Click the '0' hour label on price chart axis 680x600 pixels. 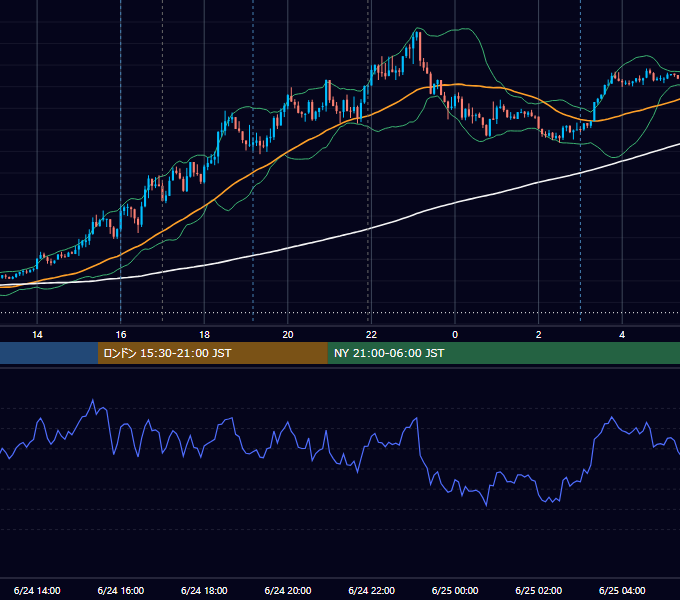point(455,335)
